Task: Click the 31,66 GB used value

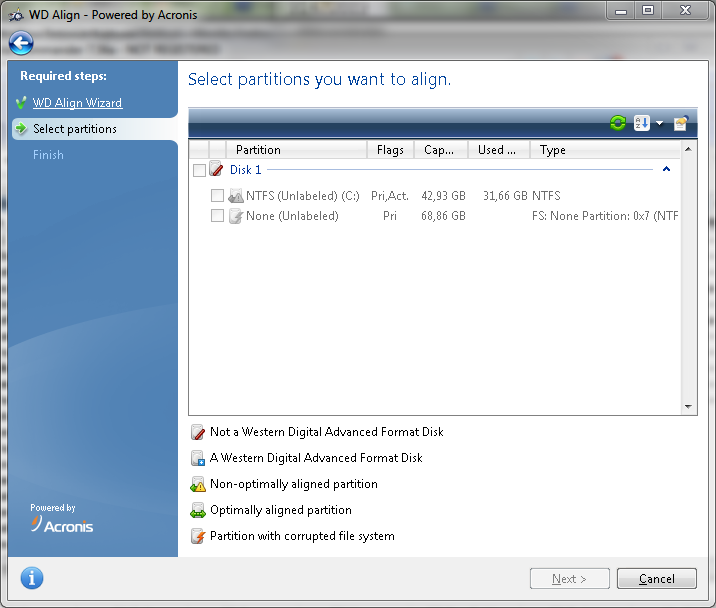Action: [505, 196]
